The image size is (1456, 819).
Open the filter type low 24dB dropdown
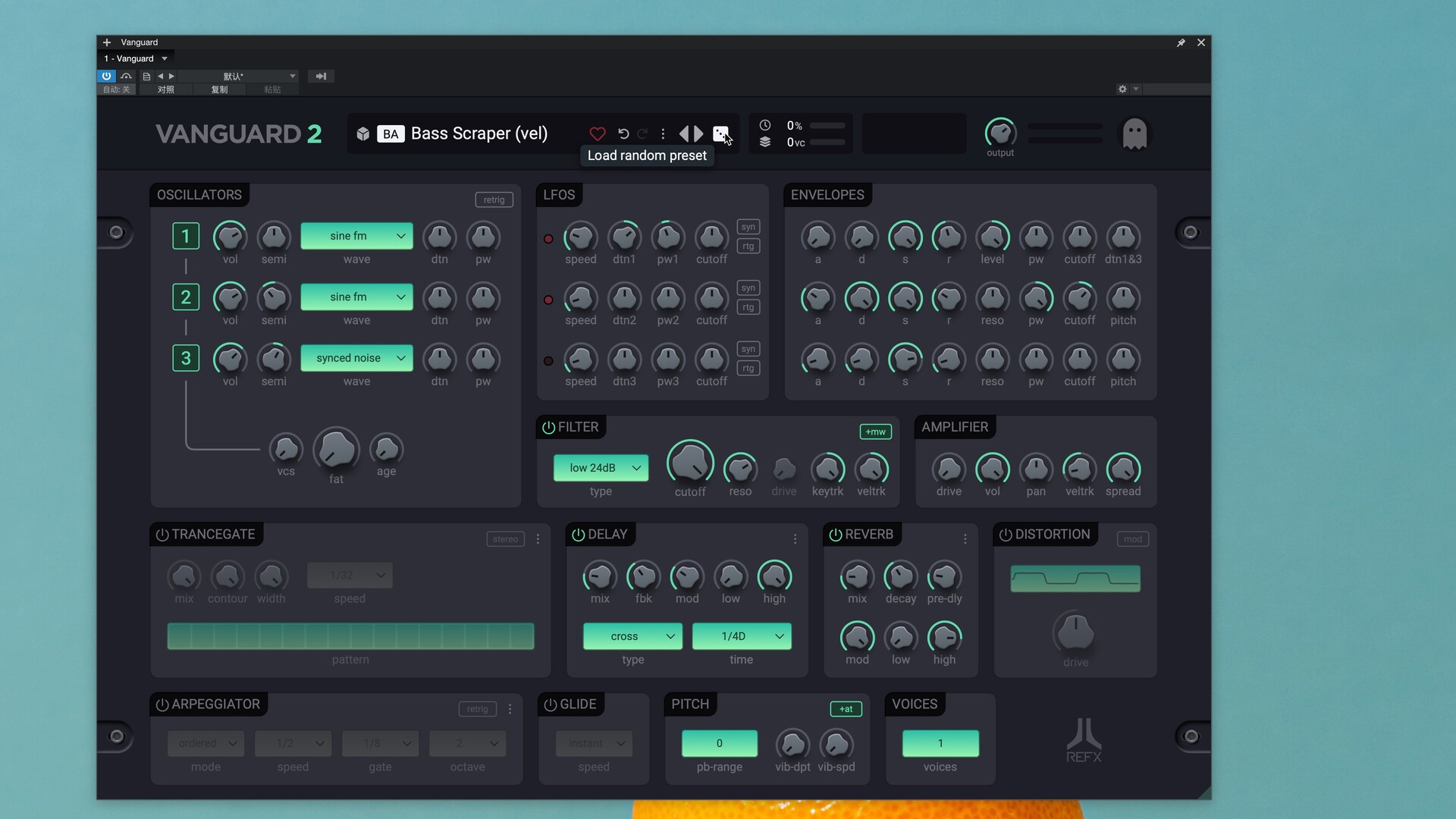coord(601,468)
